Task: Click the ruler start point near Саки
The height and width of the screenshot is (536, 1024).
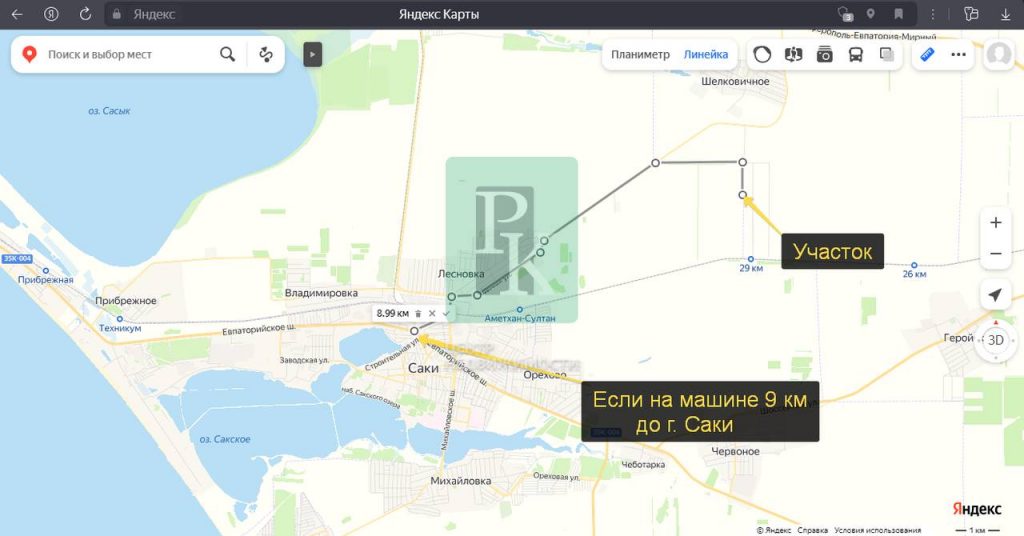Action: tap(414, 331)
